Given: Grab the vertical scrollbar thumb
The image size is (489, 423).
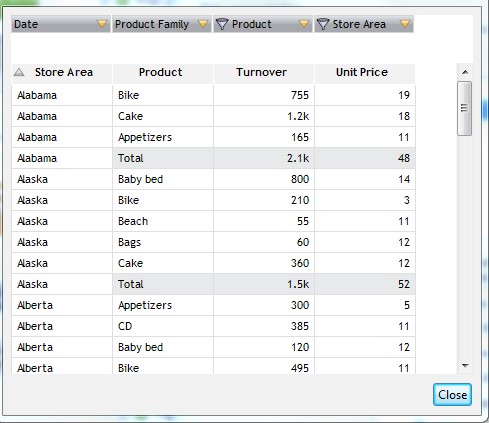Looking at the screenshot, I should click(465, 108).
